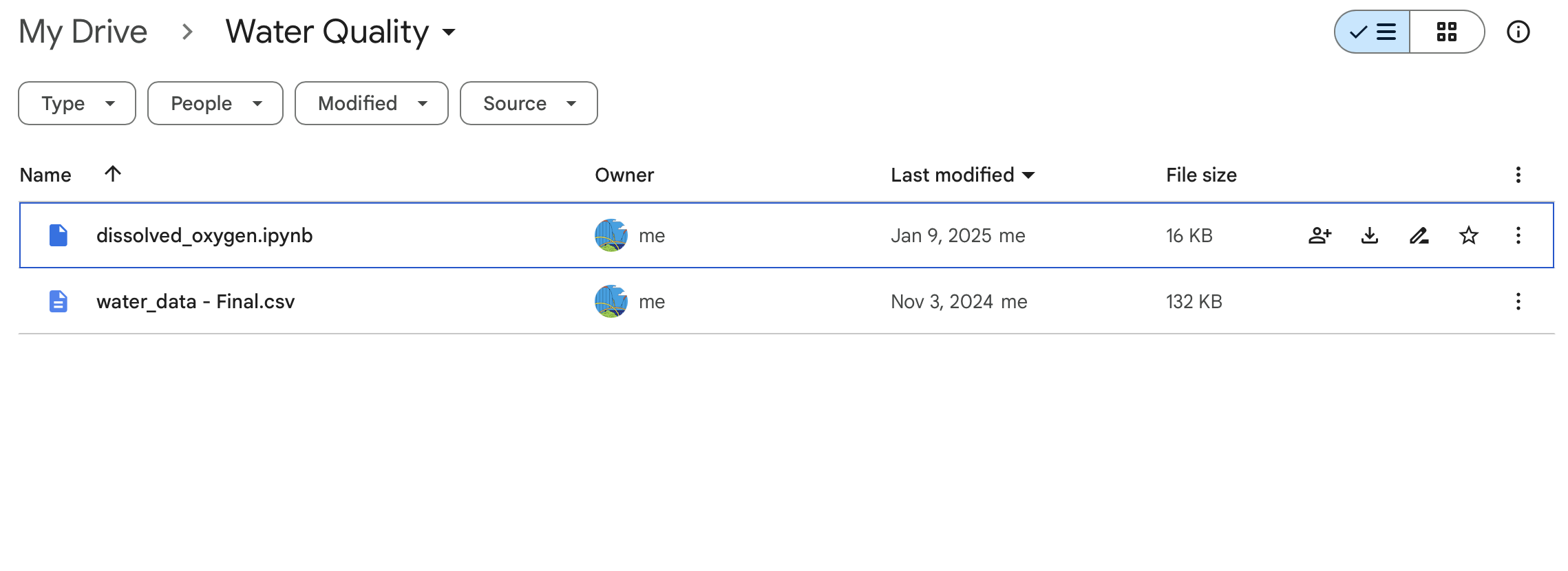Open the Type filter dropdown
The width and height of the screenshot is (1568, 571).
click(x=77, y=103)
